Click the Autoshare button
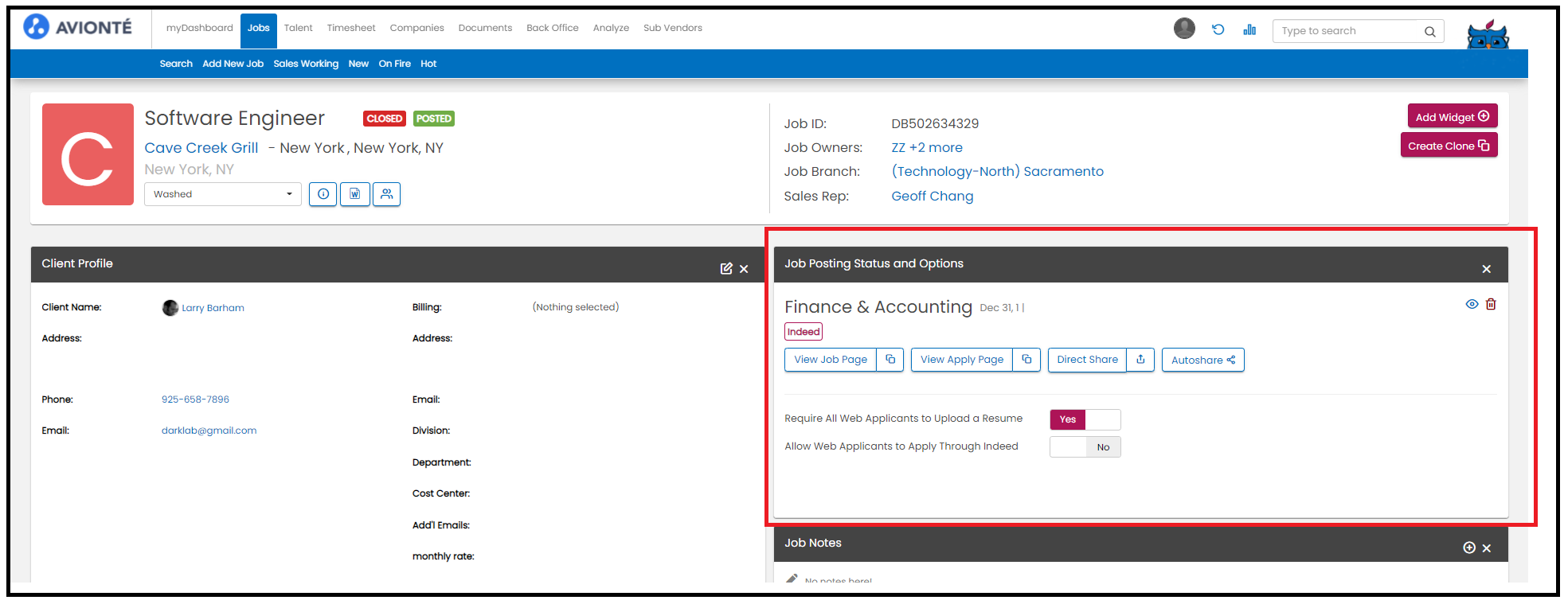 (1202, 360)
